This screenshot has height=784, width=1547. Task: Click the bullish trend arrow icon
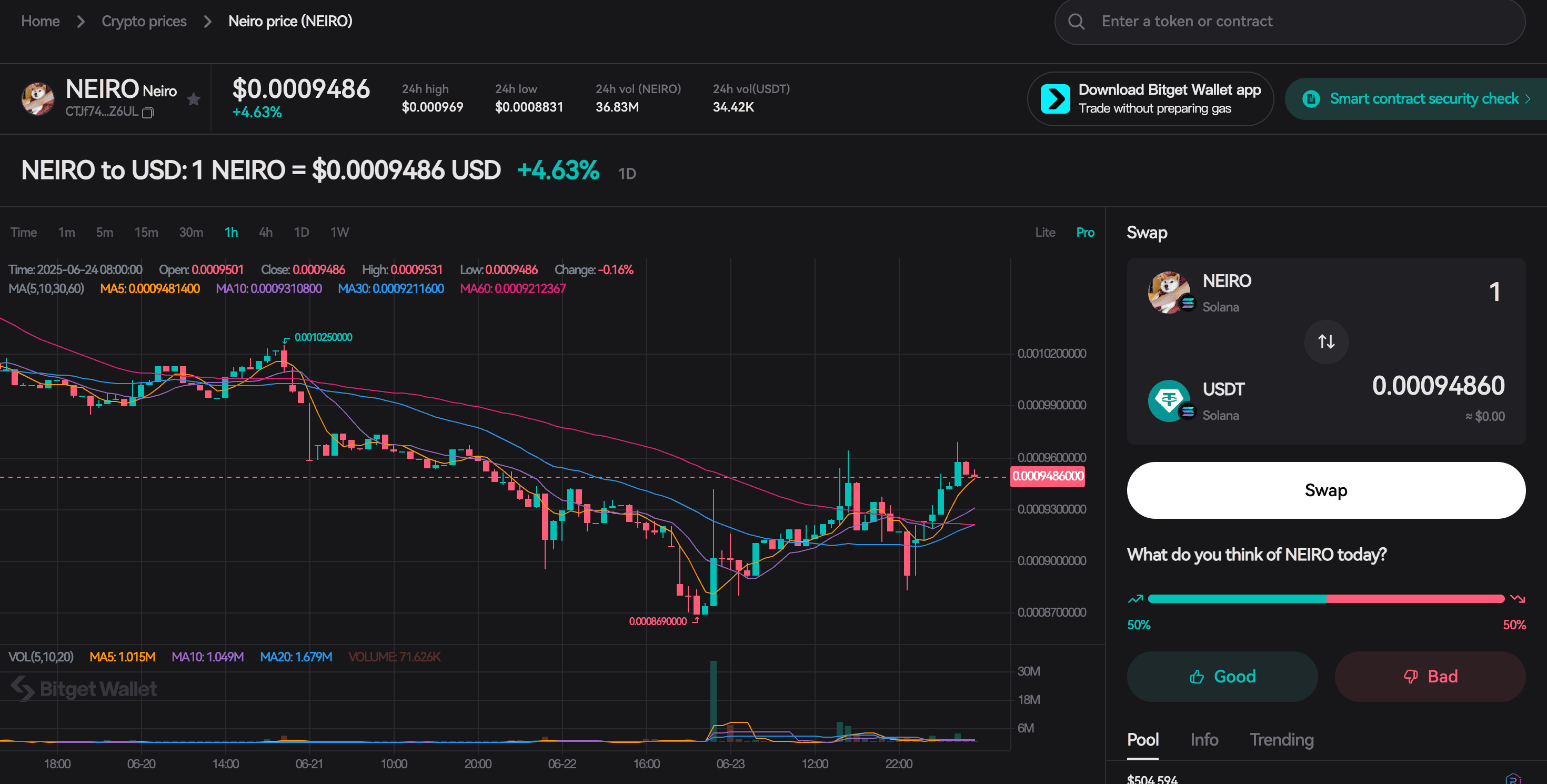click(1135, 598)
